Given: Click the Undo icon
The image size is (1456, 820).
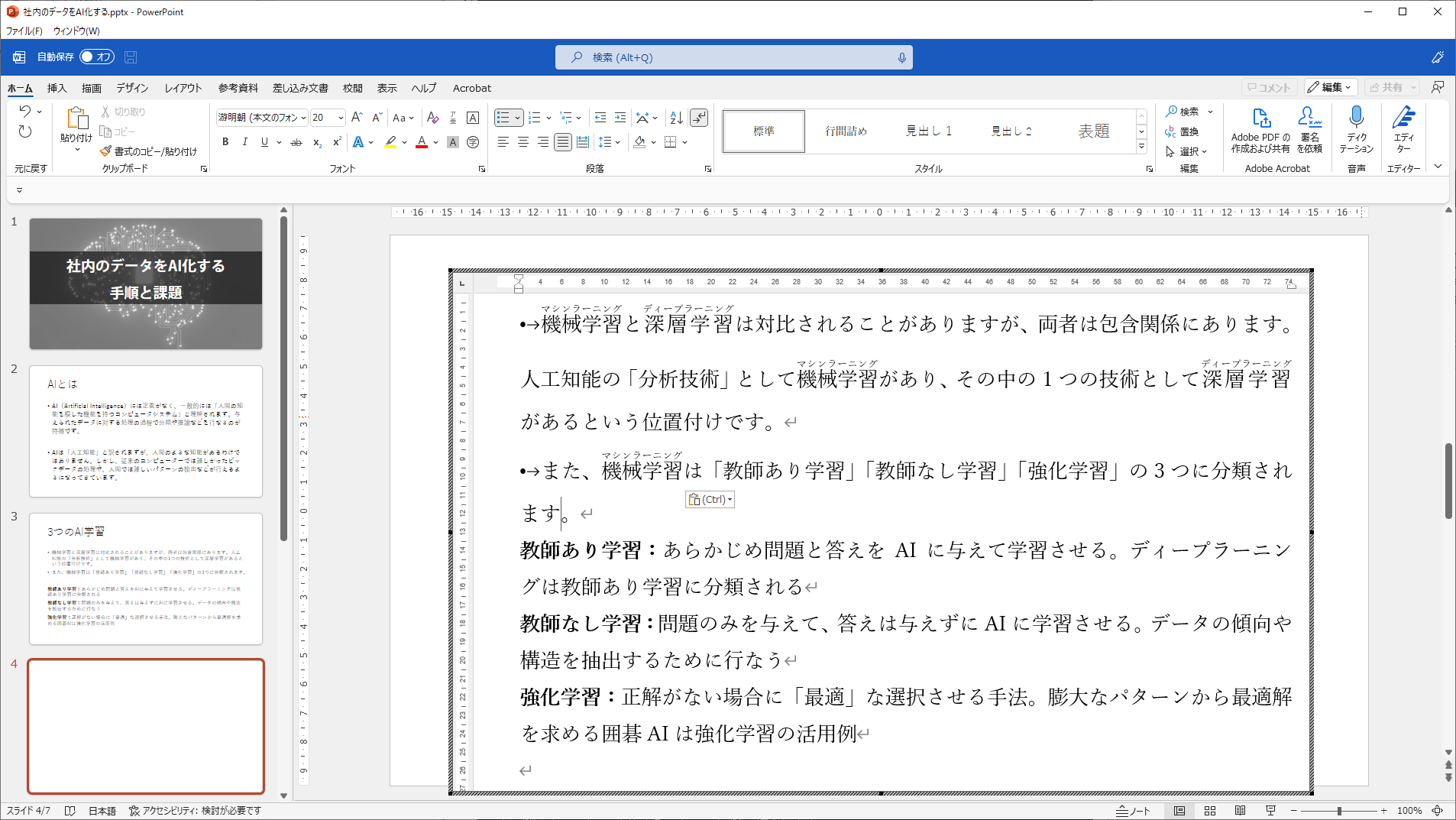Looking at the screenshot, I should pyautogui.click(x=24, y=112).
